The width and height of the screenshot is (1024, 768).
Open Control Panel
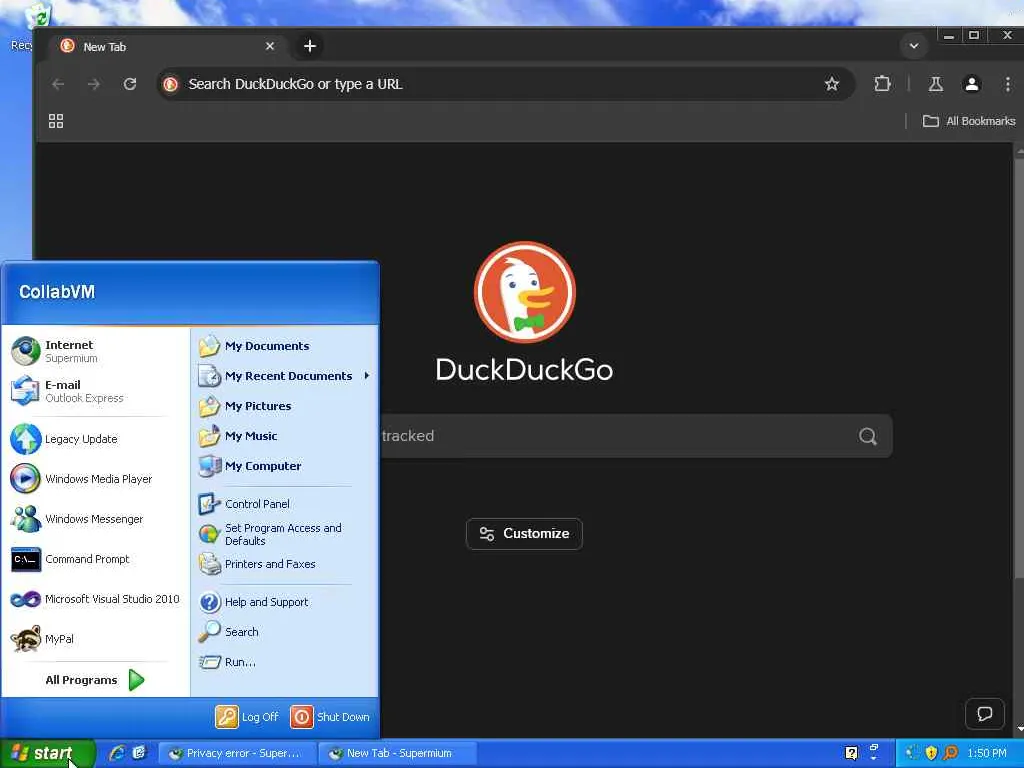tap(284, 504)
